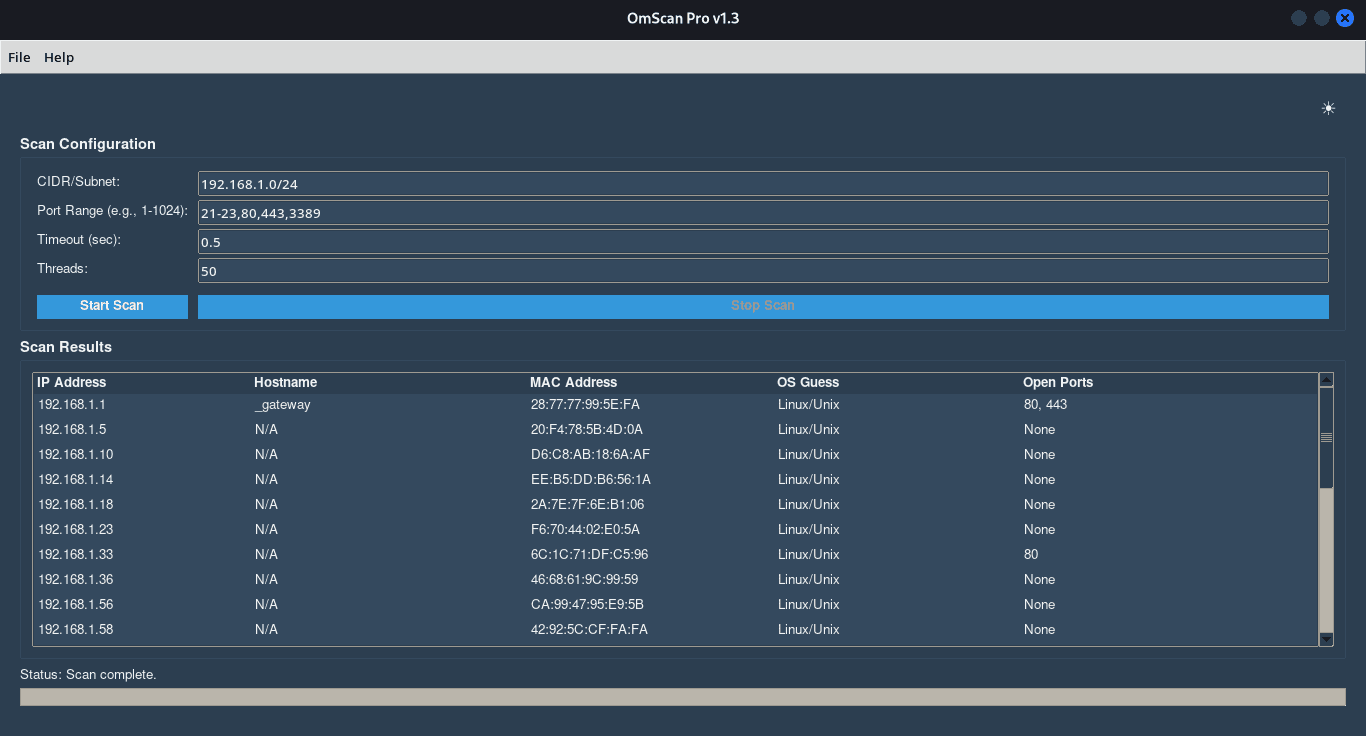This screenshot has width=1366, height=736.
Task: Open the File menu
Action: 19,58
